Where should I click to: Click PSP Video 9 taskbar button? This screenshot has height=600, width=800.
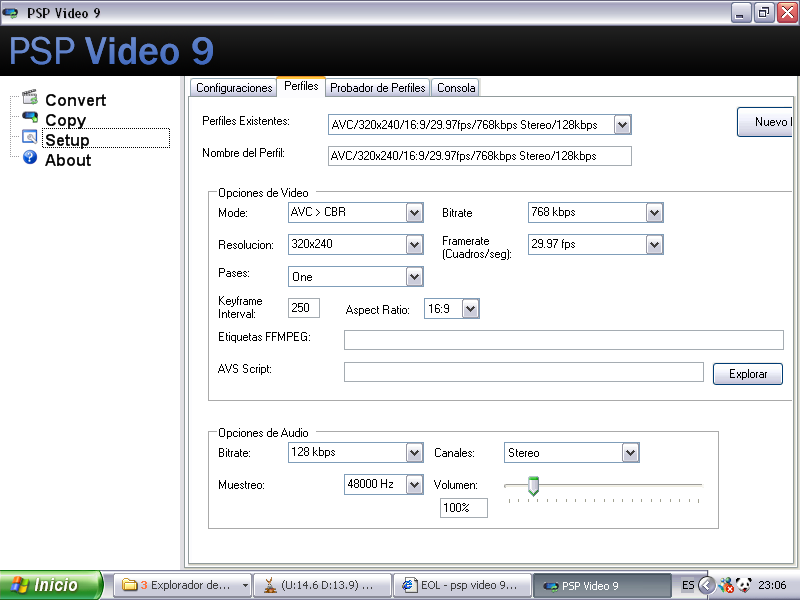click(602, 585)
